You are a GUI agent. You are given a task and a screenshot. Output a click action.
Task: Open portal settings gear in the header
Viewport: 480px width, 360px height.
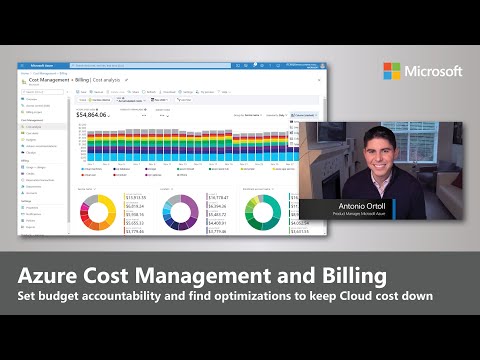[262, 66]
